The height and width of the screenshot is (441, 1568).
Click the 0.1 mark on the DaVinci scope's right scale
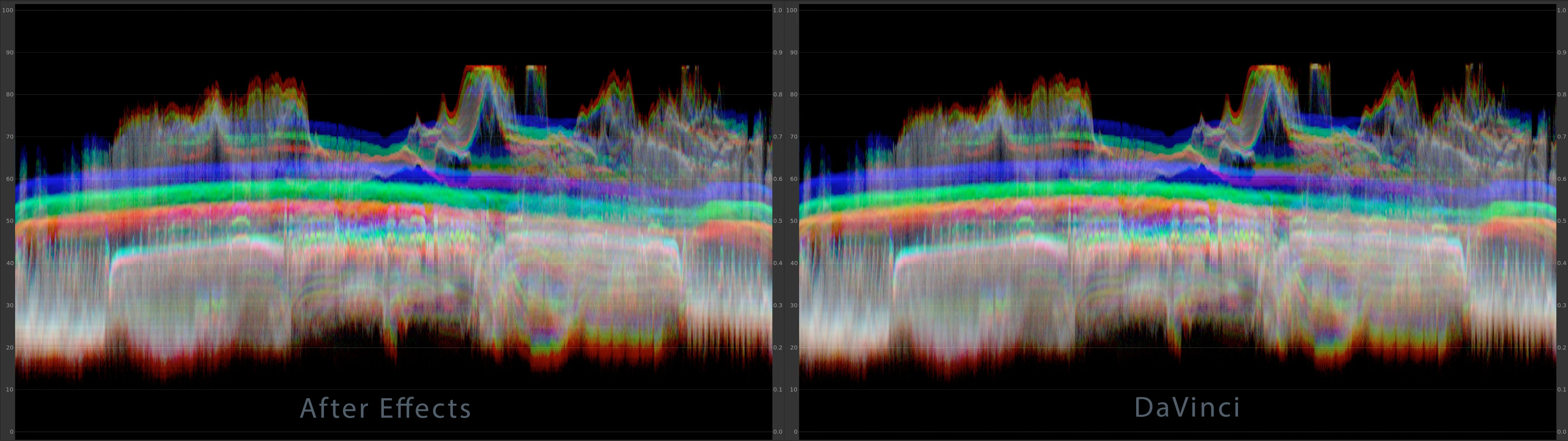pyautogui.click(x=1561, y=390)
